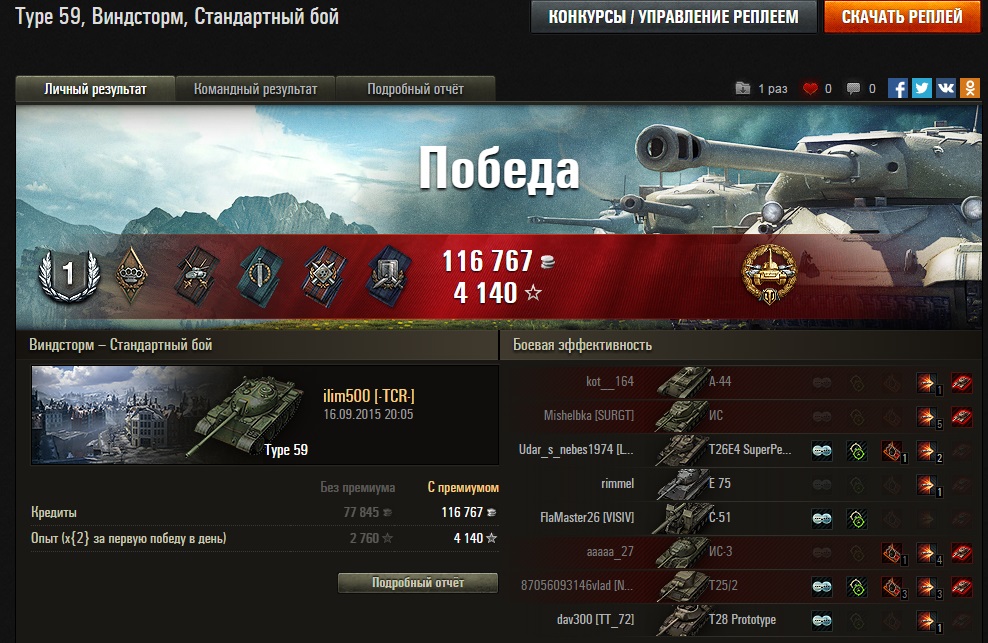Share replay via Twitter icon

tap(921, 88)
